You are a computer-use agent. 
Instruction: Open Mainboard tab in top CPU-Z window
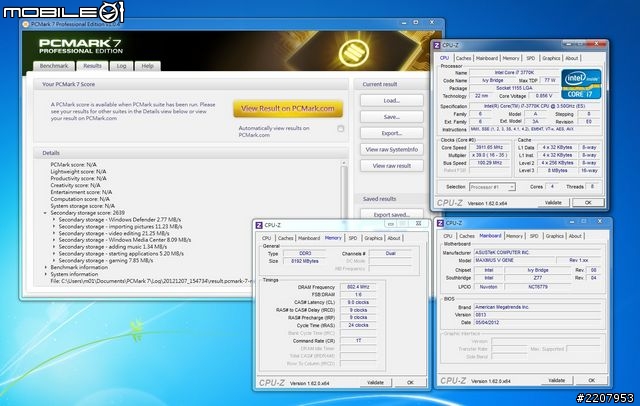tap(487, 58)
